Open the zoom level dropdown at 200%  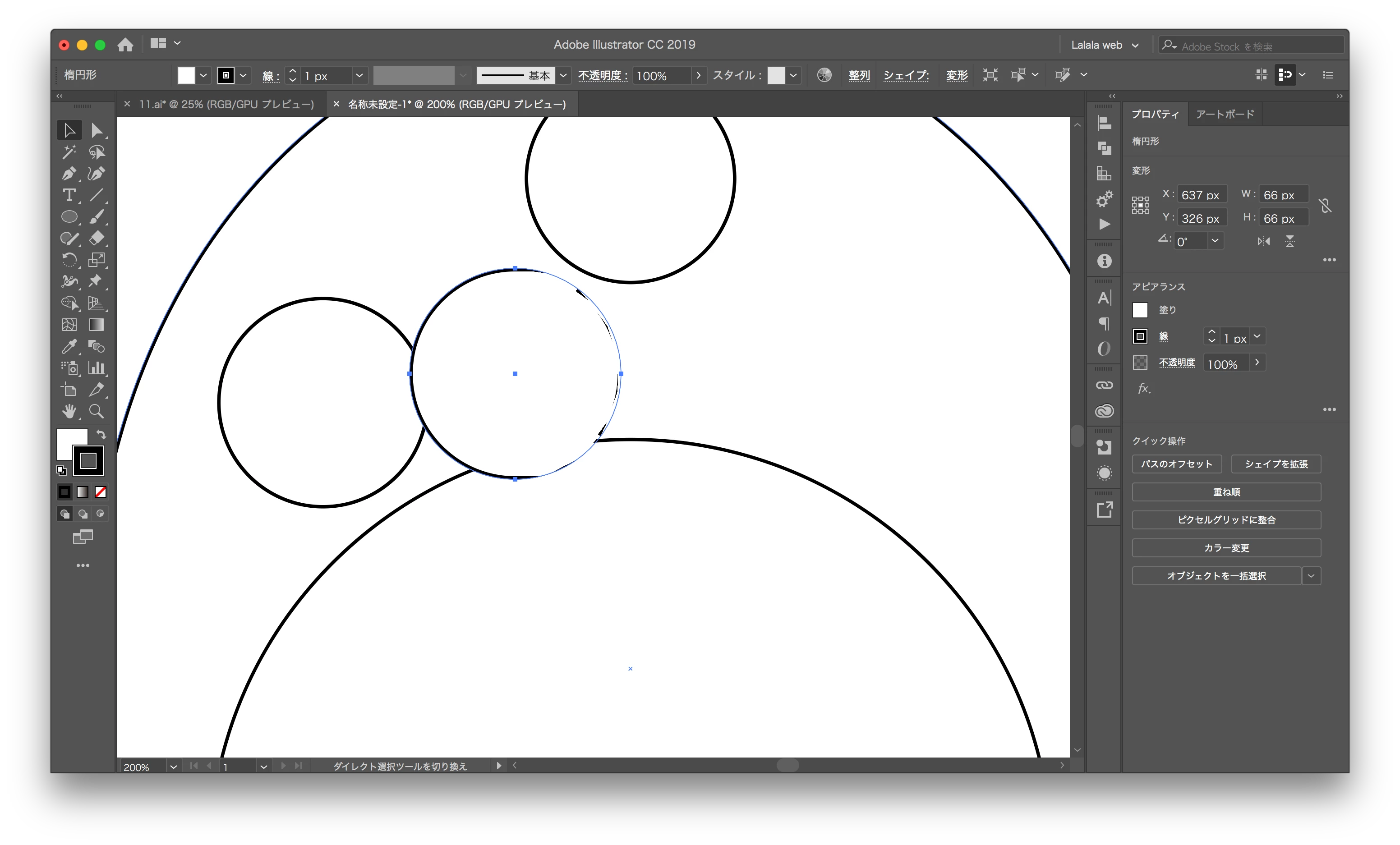(173, 767)
